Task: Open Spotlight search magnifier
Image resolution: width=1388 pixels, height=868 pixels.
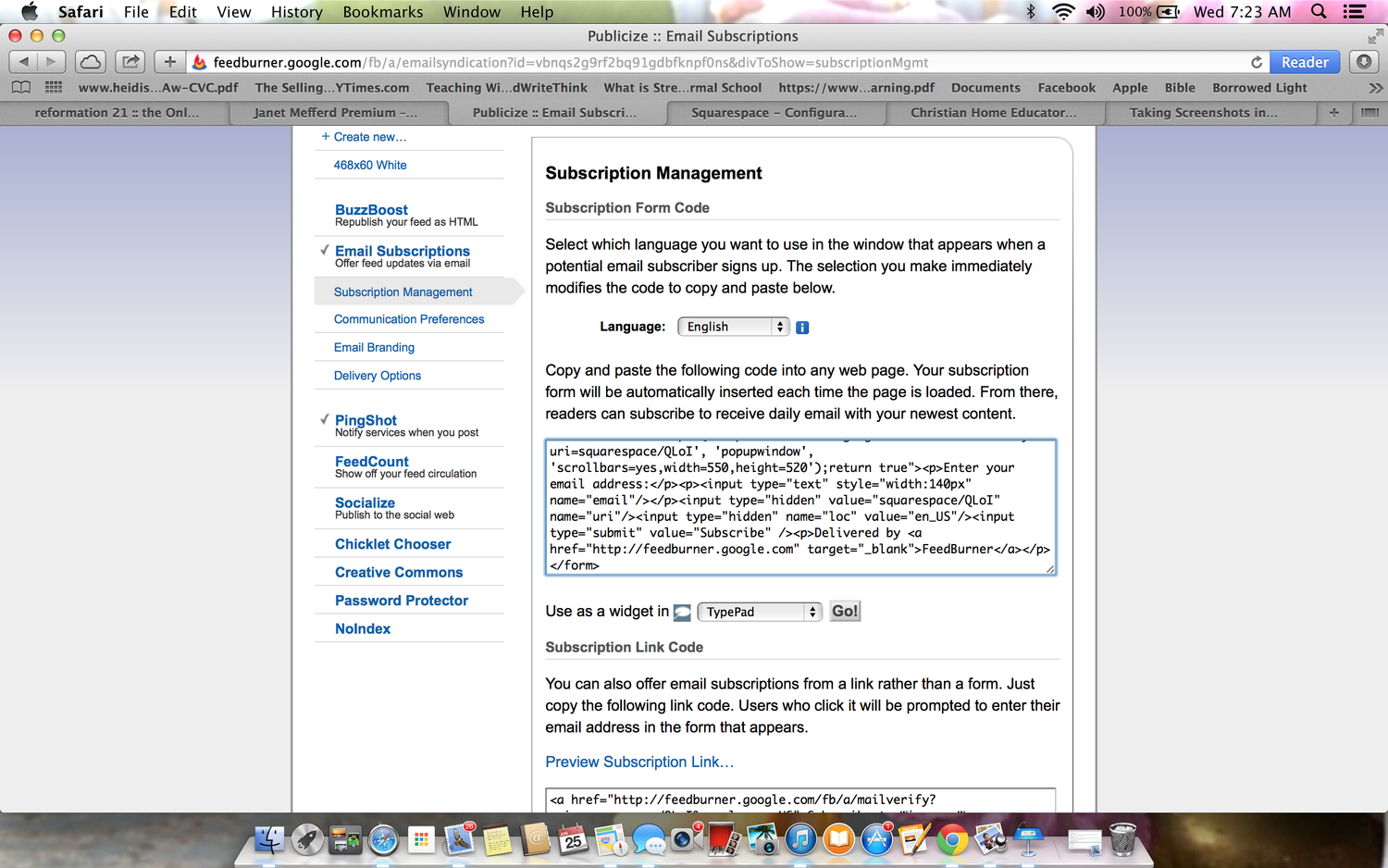Action: tap(1319, 11)
